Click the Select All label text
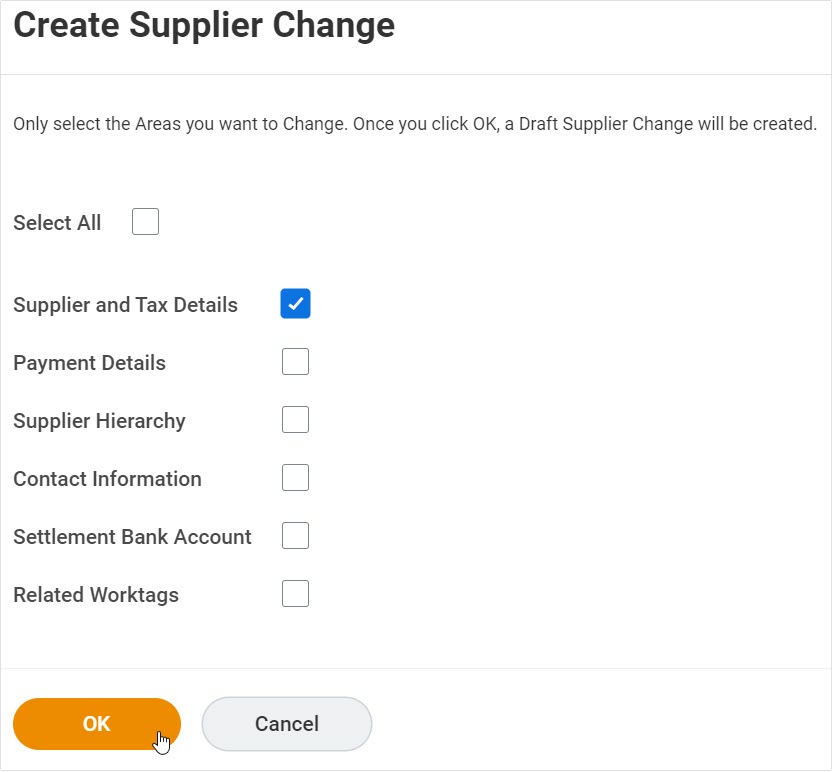 (57, 222)
